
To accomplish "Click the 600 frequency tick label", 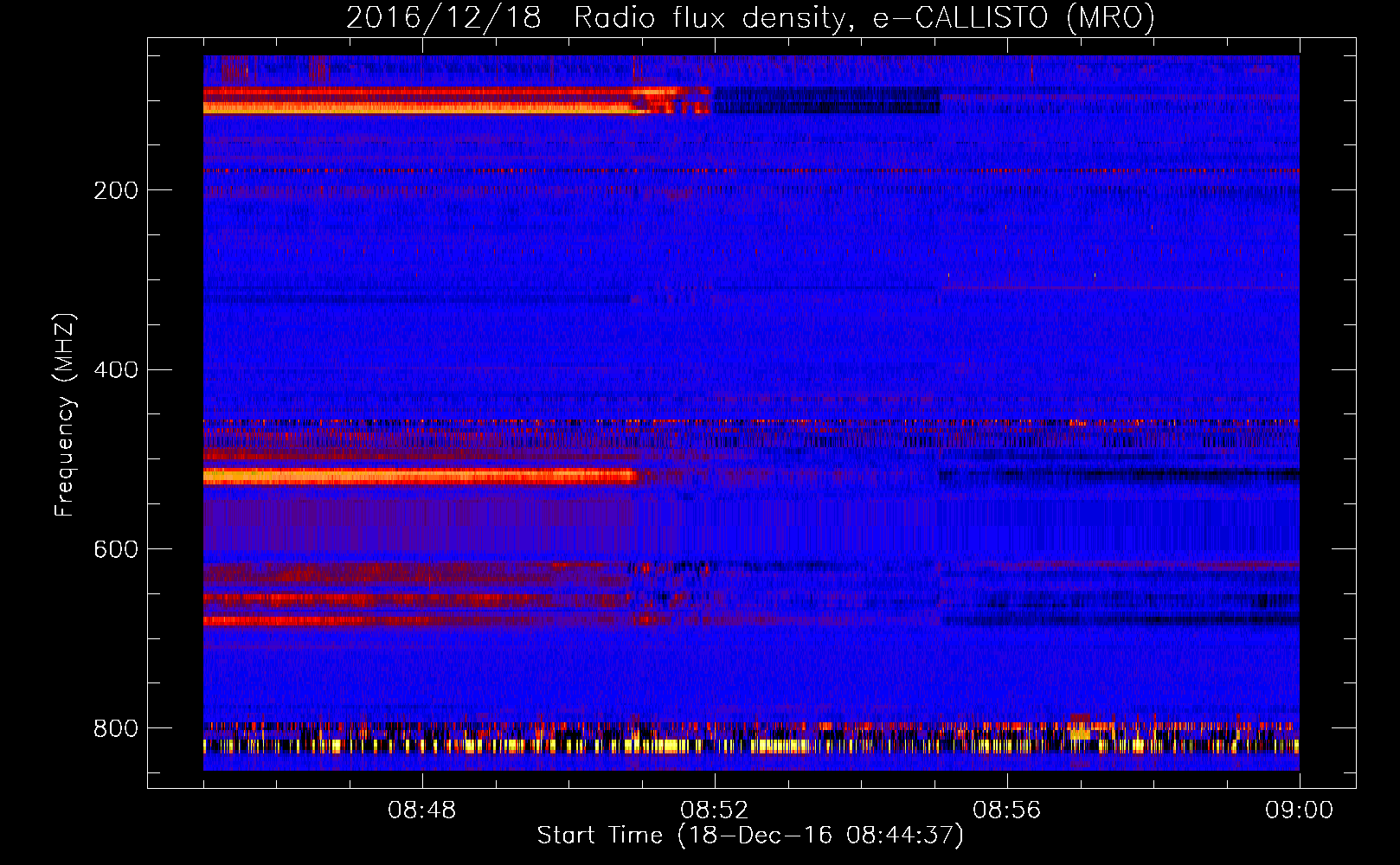I will pos(116,550).
